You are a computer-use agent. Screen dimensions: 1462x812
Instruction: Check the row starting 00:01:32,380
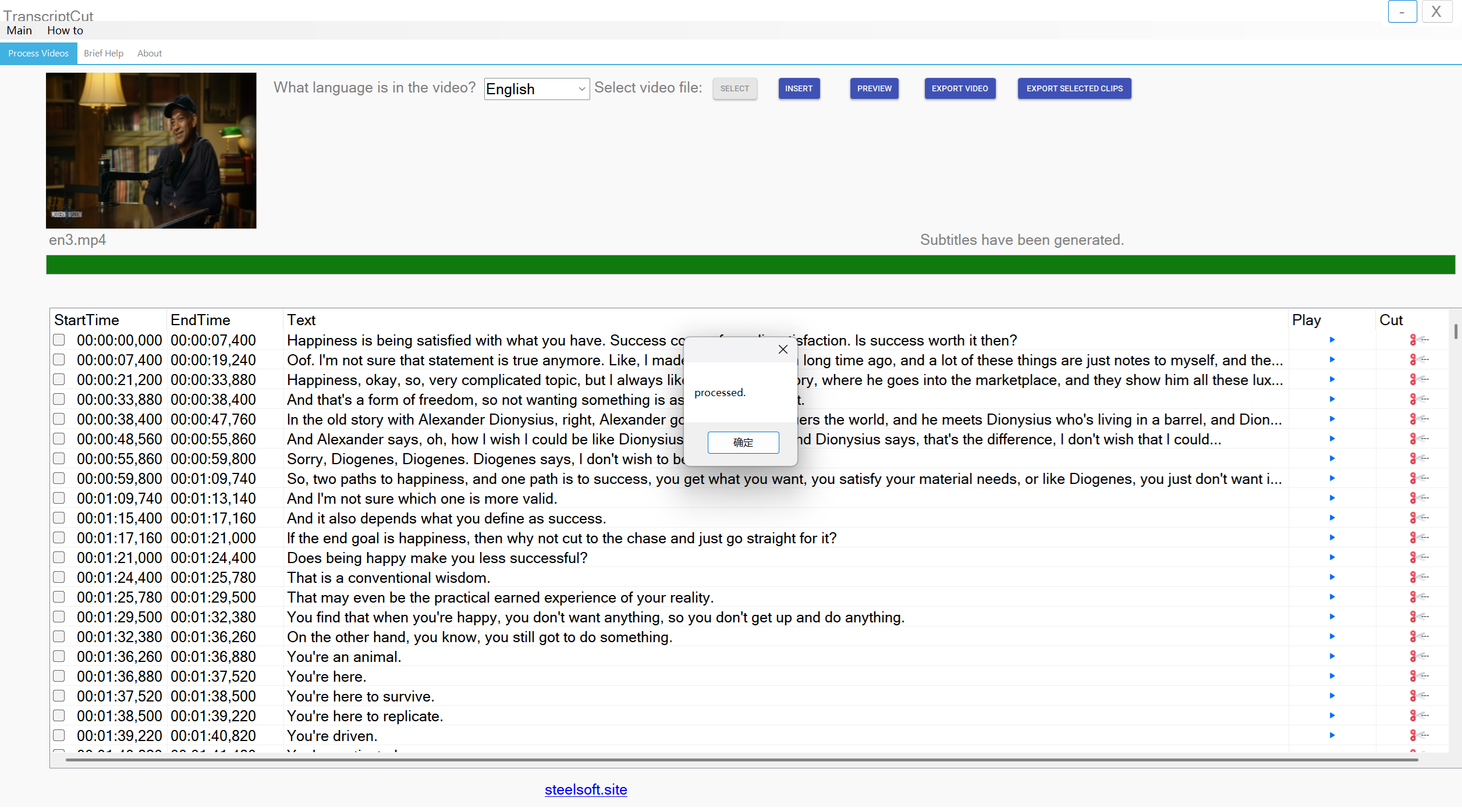[59, 636]
